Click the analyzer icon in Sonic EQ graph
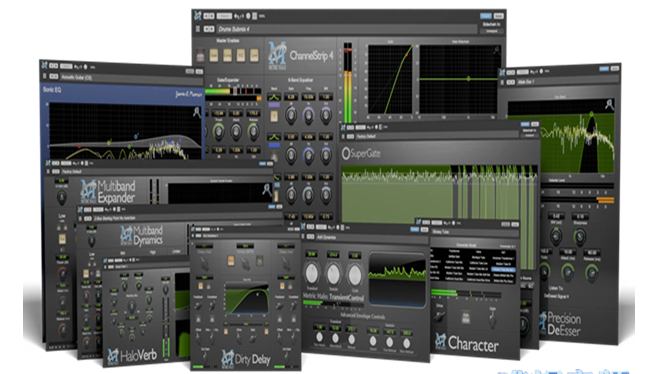Viewport: 657px width, 374px height. pos(197,112)
